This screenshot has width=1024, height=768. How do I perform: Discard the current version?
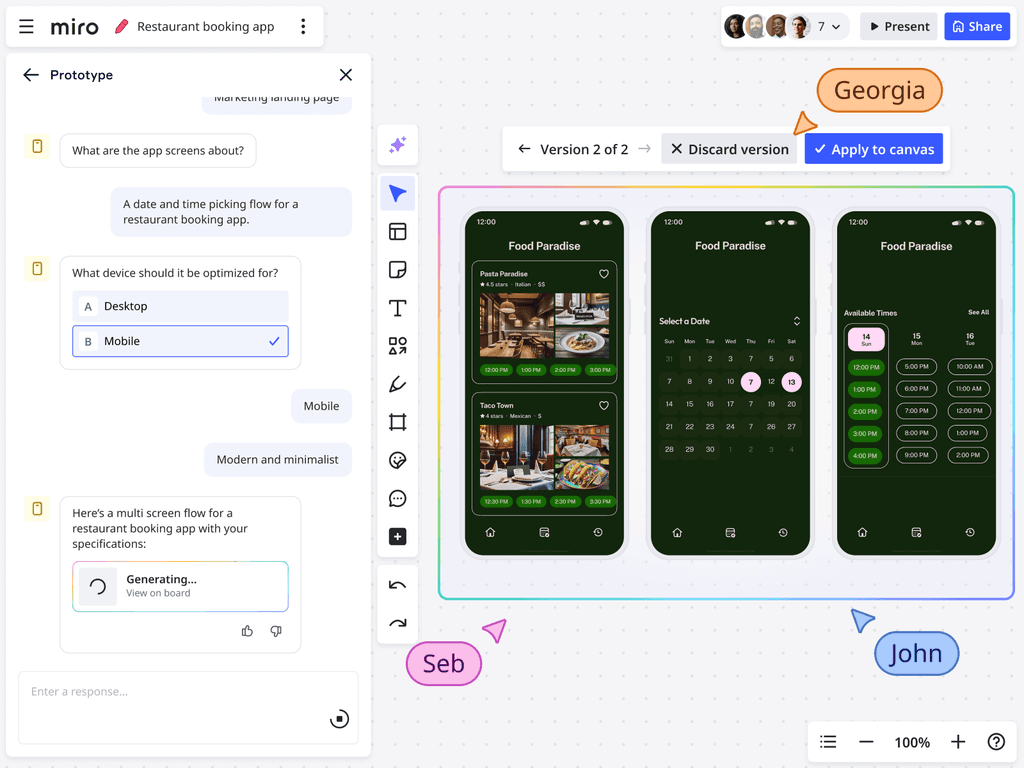(729, 148)
